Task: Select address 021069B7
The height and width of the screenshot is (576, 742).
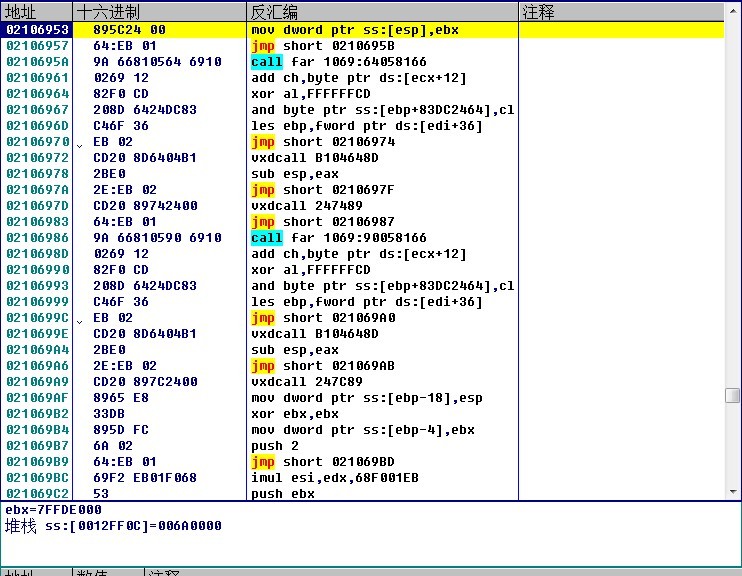Action: click(37, 446)
